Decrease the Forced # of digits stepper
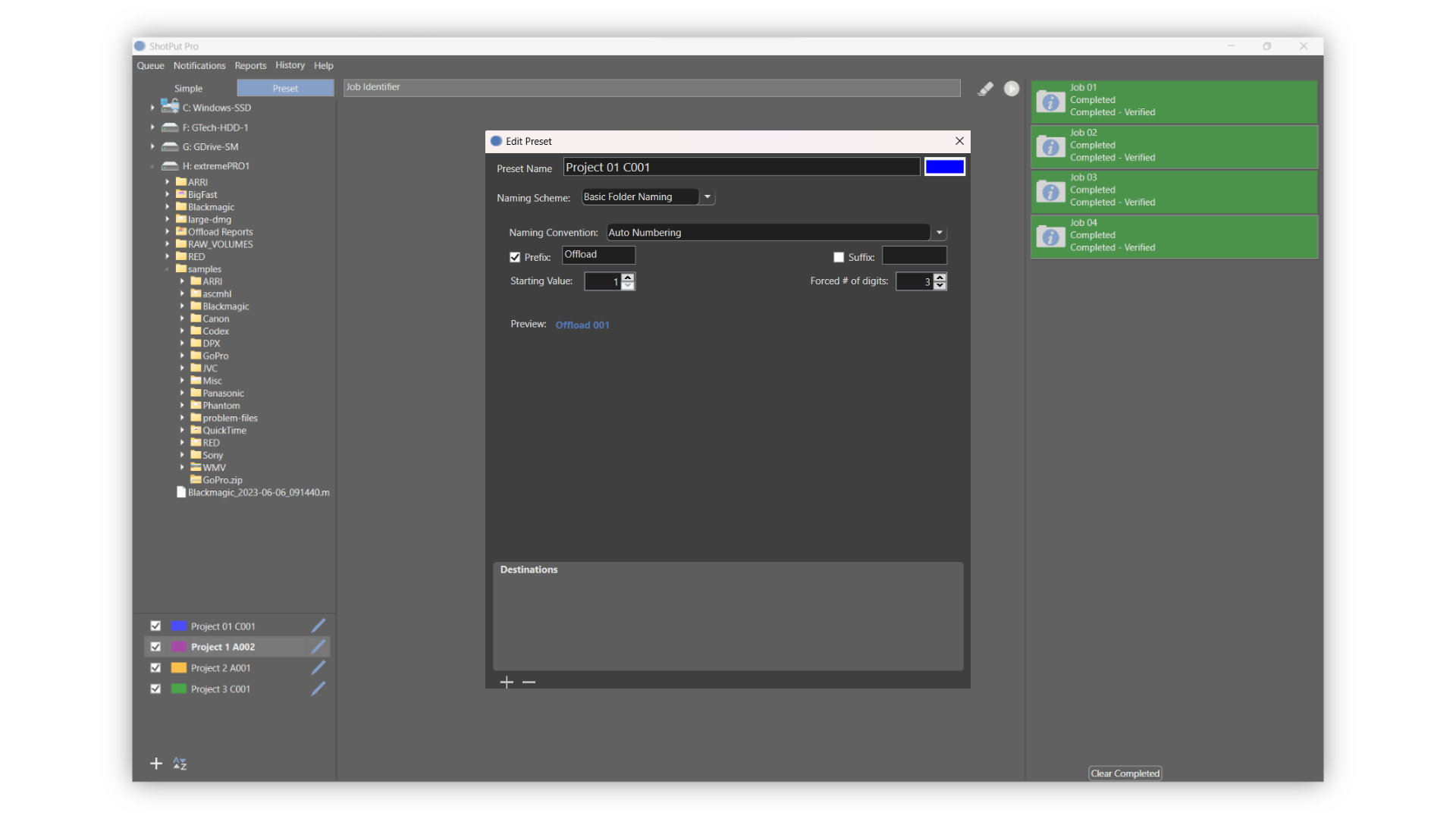The height and width of the screenshot is (819, 1456). (940, 286)
